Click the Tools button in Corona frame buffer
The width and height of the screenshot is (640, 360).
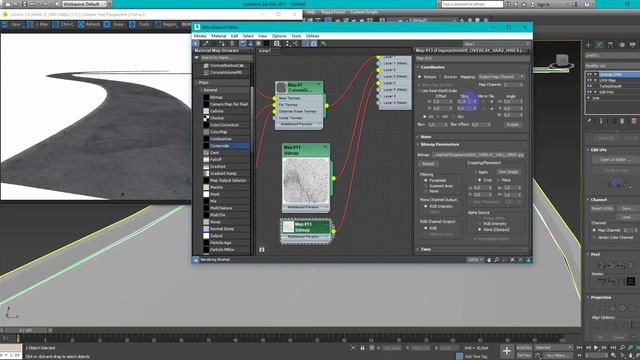[140, 24]
